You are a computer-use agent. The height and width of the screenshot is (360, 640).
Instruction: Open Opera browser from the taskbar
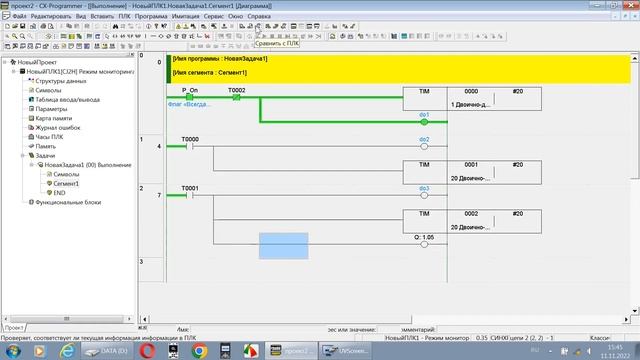tap(147, 351)
